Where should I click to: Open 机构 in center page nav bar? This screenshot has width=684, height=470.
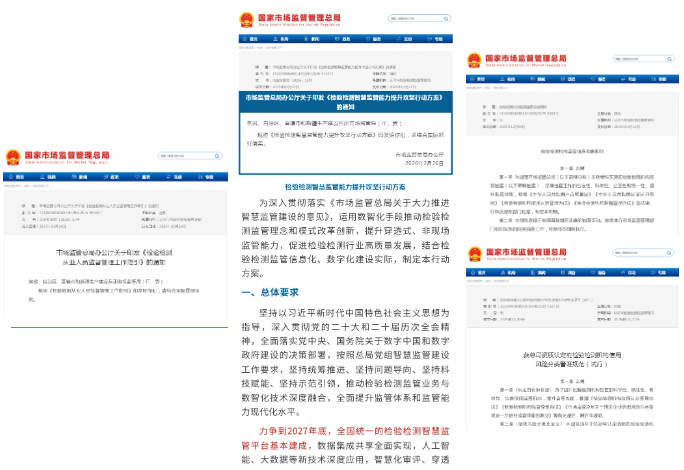click(281, 39)
